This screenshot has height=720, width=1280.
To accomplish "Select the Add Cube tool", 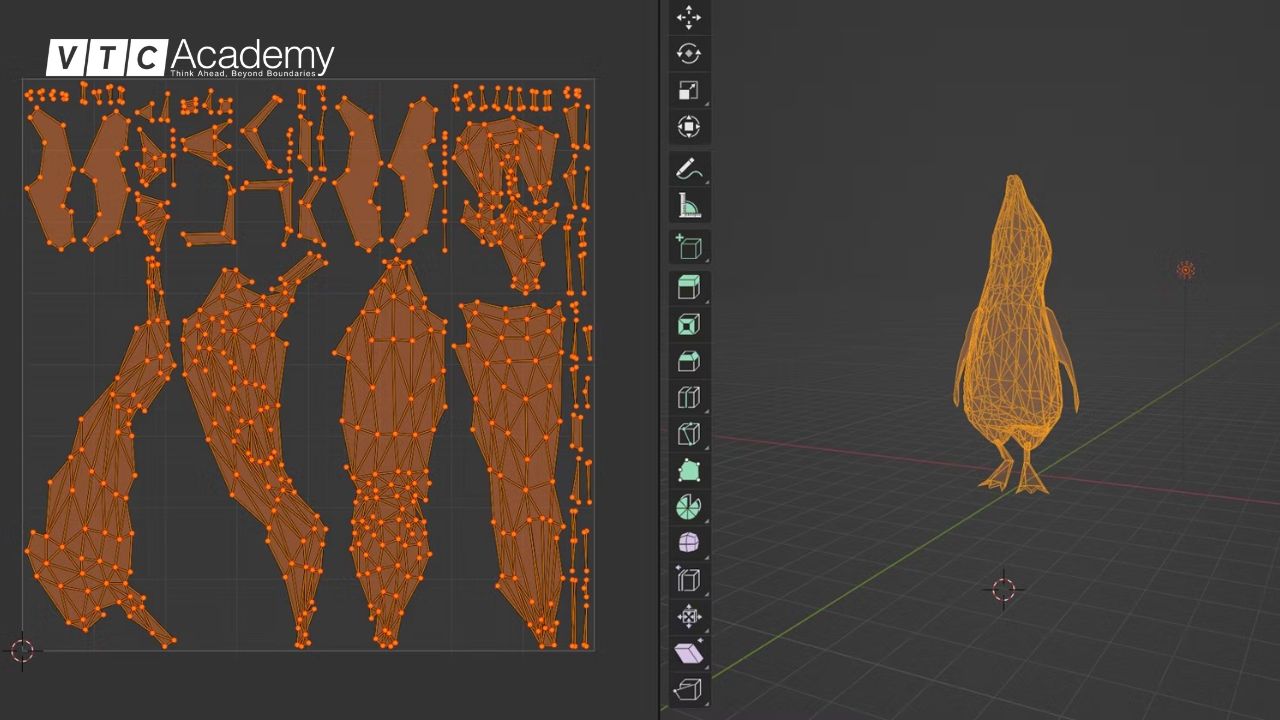I will click(x=688, y=248).
